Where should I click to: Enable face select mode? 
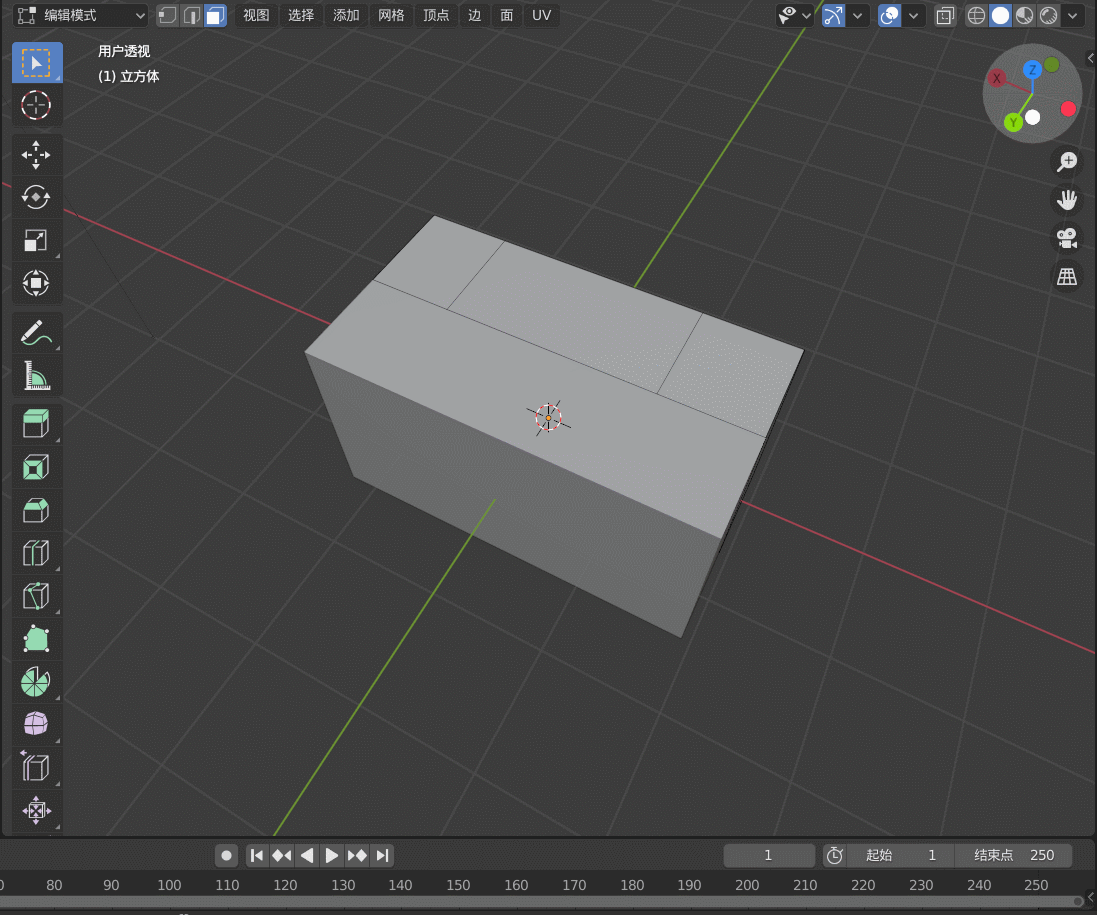coord(215,15)
